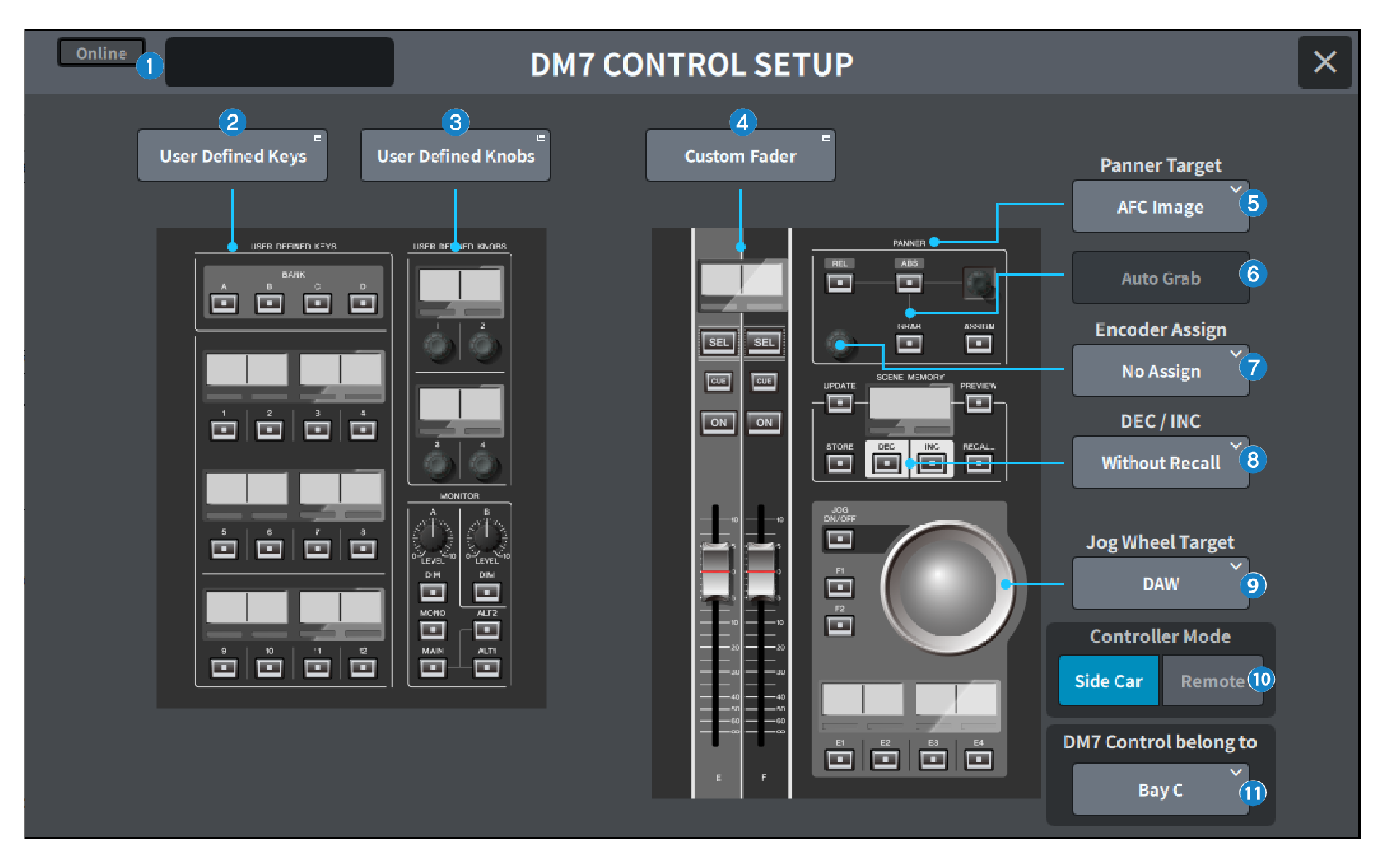Select BANK D in User Defined Keys

pyautogui.click(x=362, y=303)
